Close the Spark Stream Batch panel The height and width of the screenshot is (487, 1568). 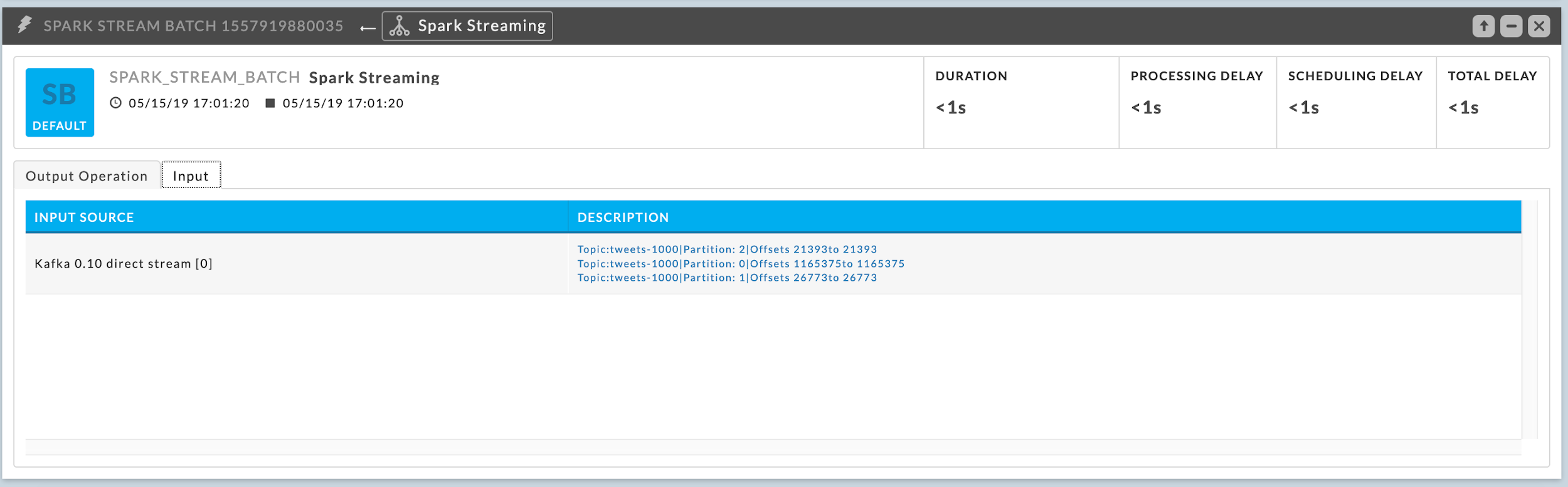tap(1539, 26)
